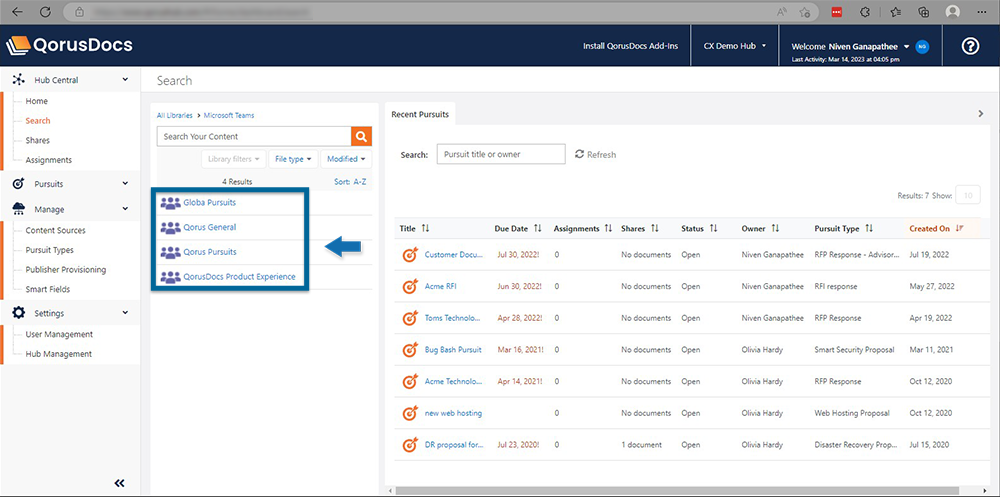Screen dimensions: 1000x497
Task: Click team icon beside QorusDocs Product Experience
Action: (170, 277)
